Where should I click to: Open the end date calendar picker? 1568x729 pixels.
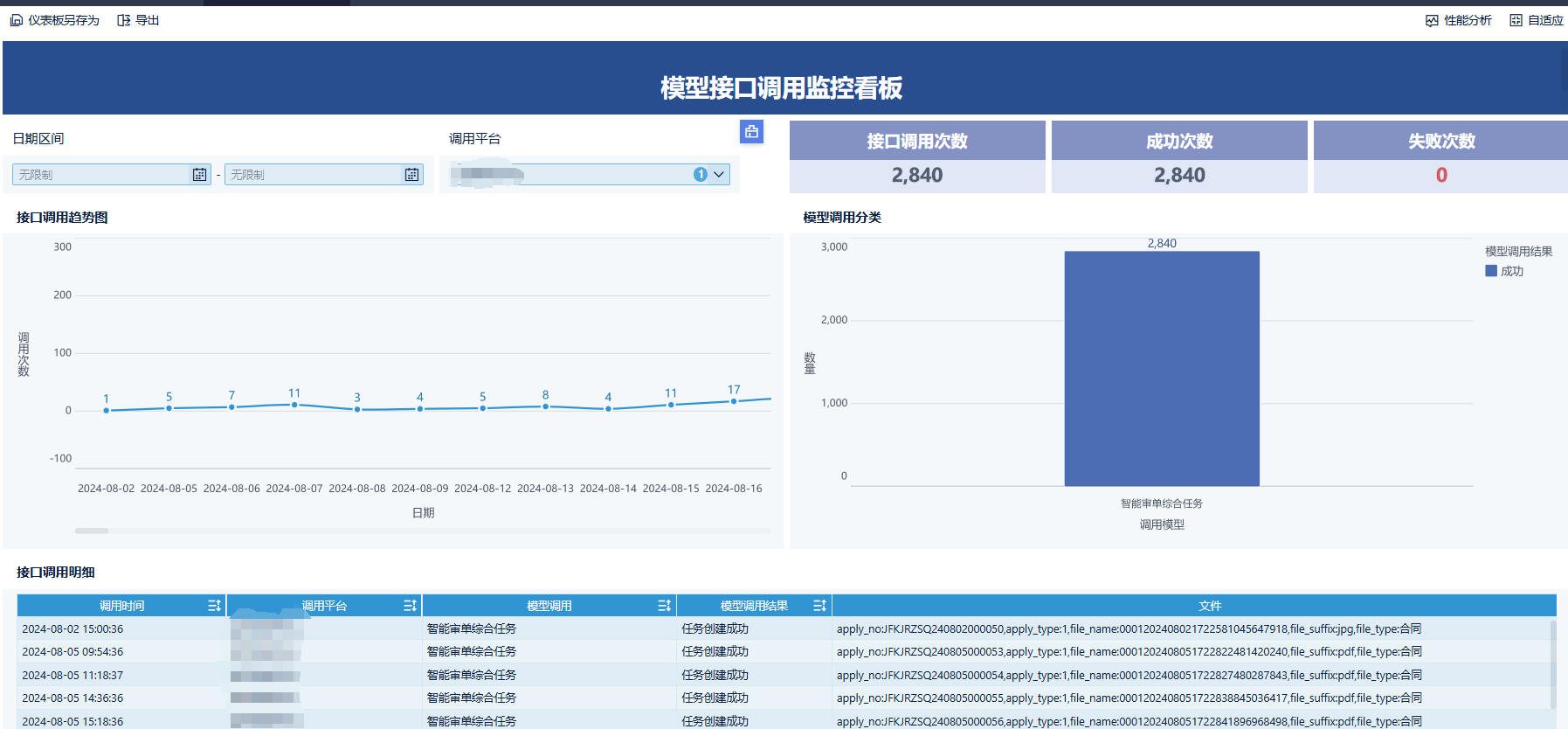pyautogui.click(x=411, y=175)
